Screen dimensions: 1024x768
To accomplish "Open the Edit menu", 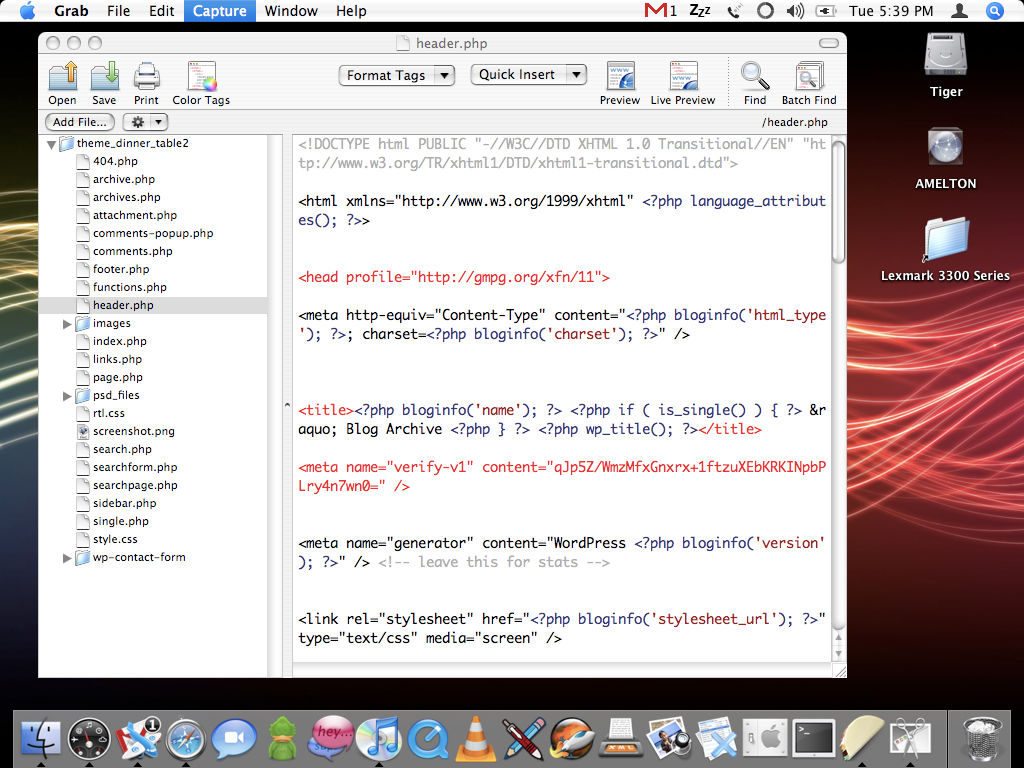I will [x=161, y=11].
